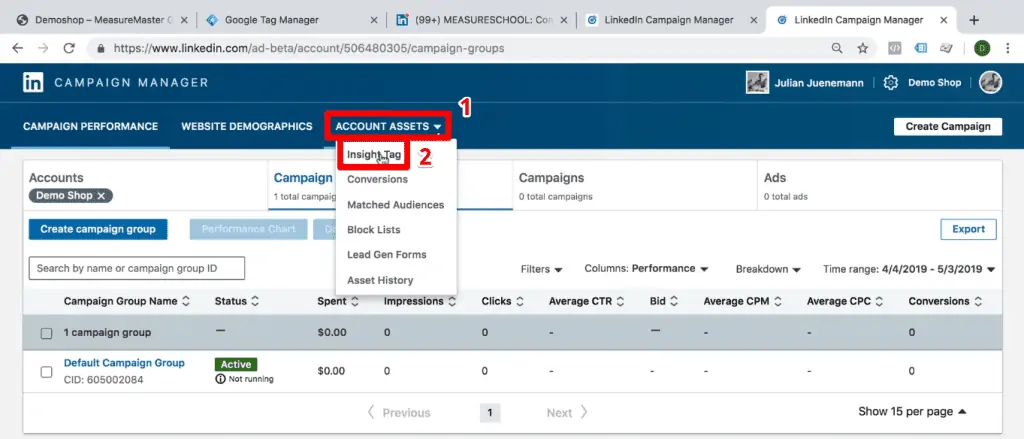Click the zoom magnifier in address bar
The height and width of the screenshot is (439, 1024).
[x=837, y=48]
